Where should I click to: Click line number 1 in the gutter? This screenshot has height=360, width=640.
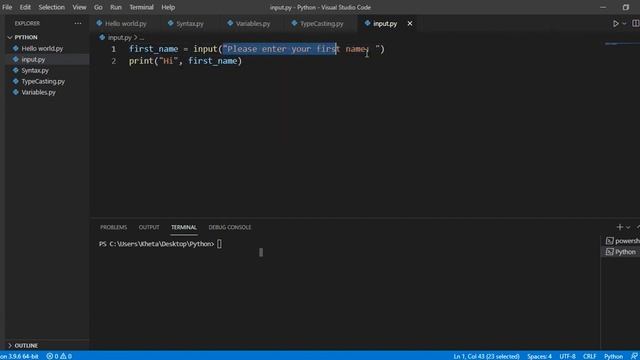[113, 49]
